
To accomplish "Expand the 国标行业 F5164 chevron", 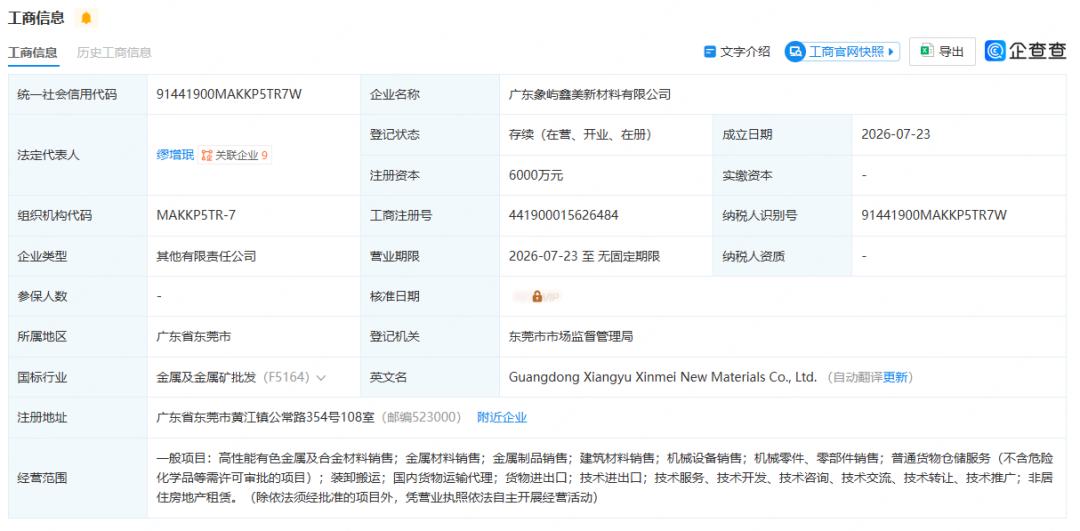I will (321, 378).
